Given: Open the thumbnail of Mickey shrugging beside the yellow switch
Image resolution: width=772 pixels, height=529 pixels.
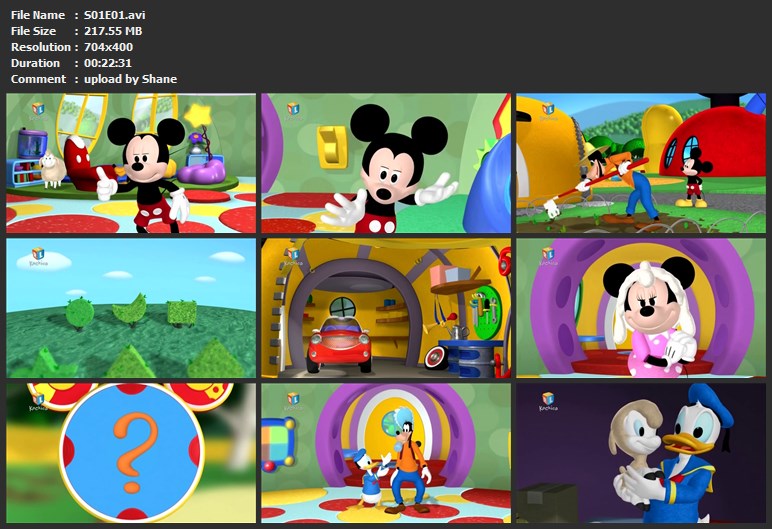Looking at the screenshot, I should (x=386, y=163).
